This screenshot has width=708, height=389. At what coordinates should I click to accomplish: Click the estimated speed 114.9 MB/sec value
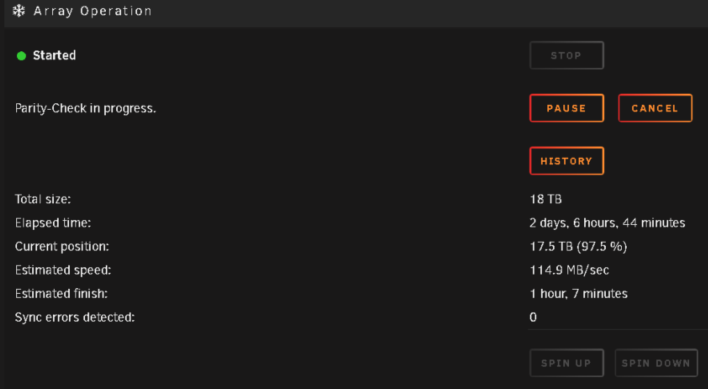[x=569, y=270]
